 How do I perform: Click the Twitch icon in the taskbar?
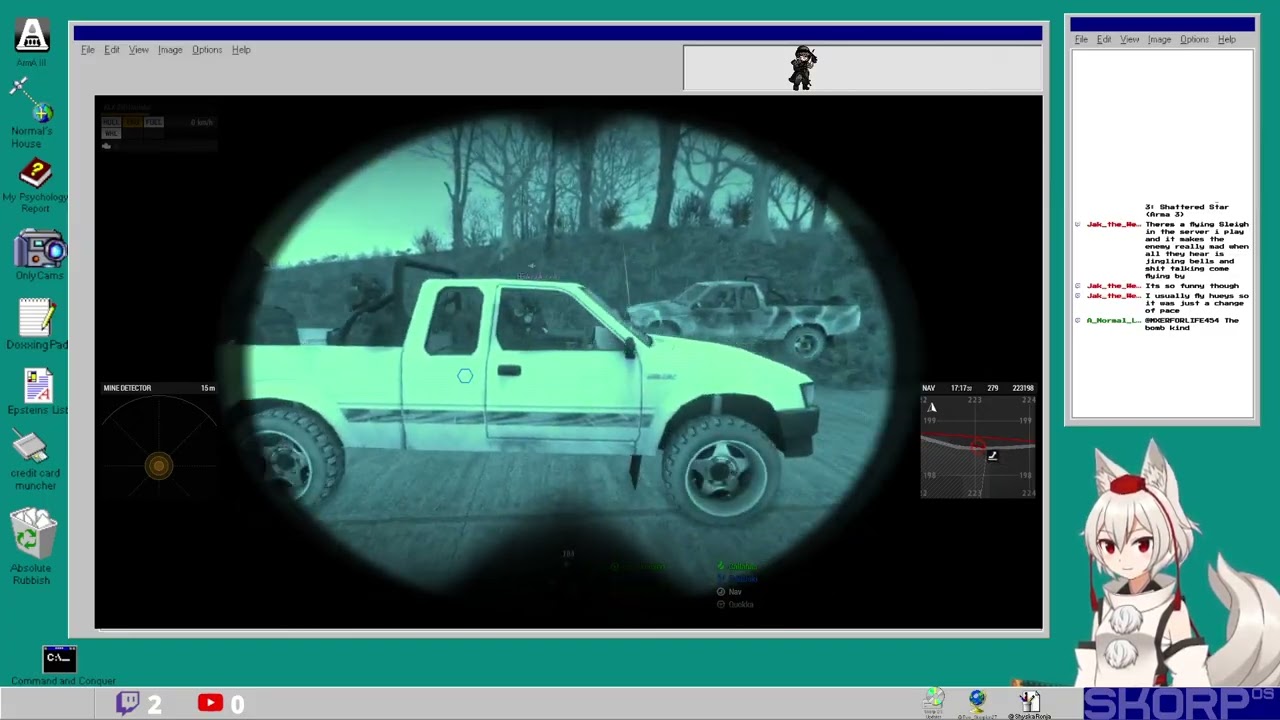[127, 703]
